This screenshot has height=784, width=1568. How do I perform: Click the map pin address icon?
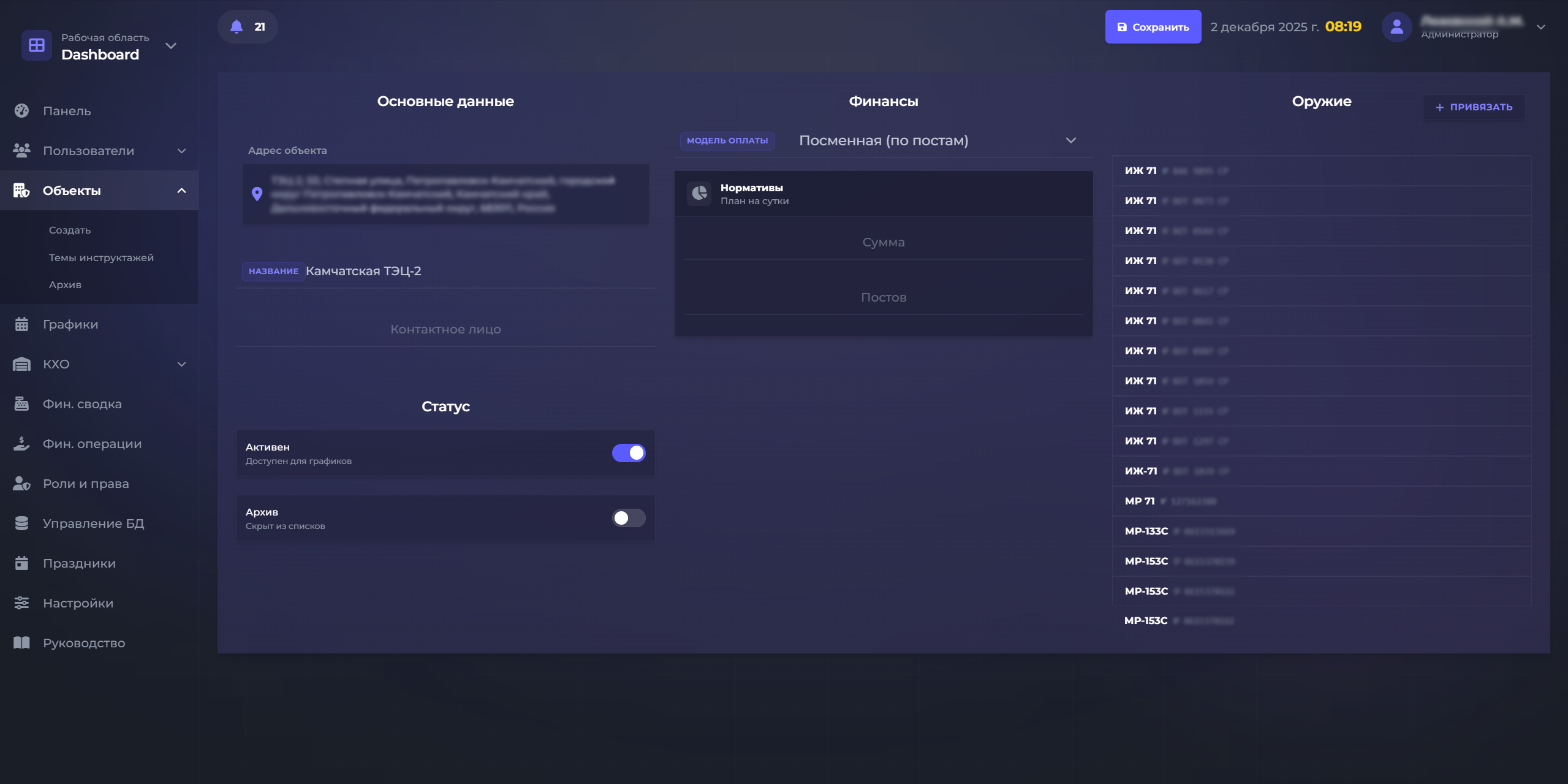257,194
